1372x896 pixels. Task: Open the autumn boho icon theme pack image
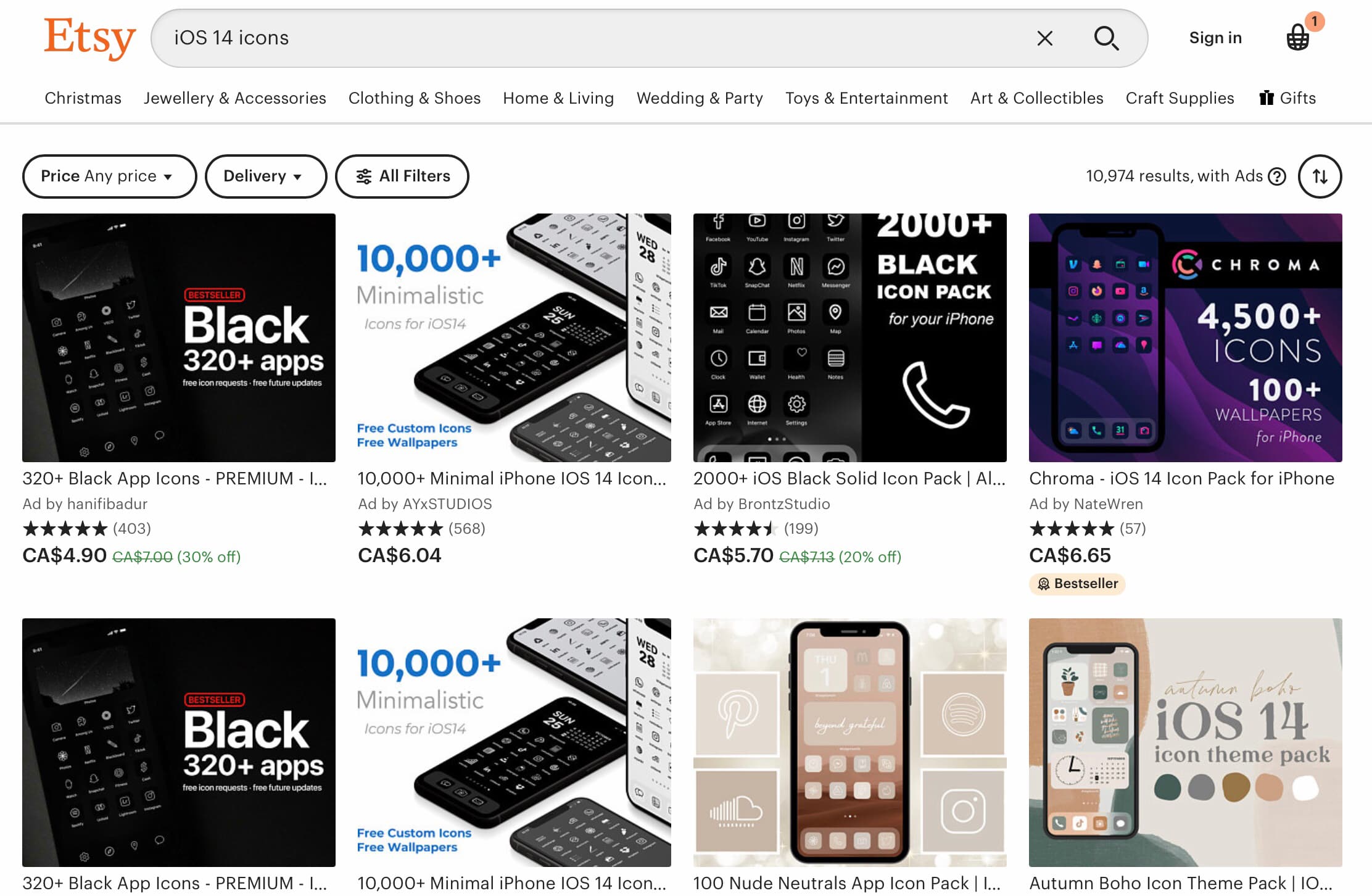(1185, 742)
